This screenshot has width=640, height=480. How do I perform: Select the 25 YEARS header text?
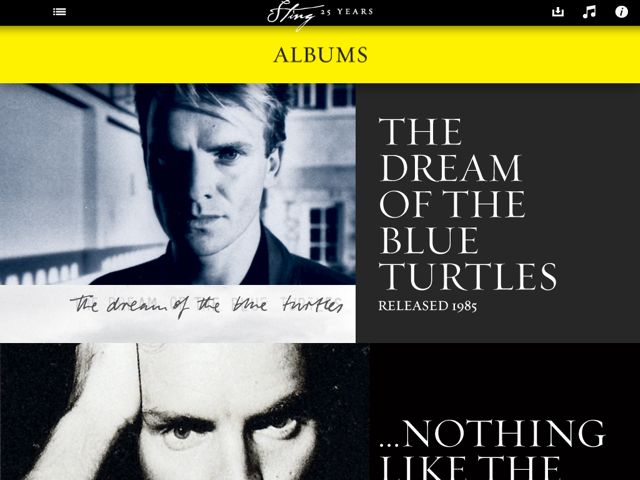click(x=347, y=12)
